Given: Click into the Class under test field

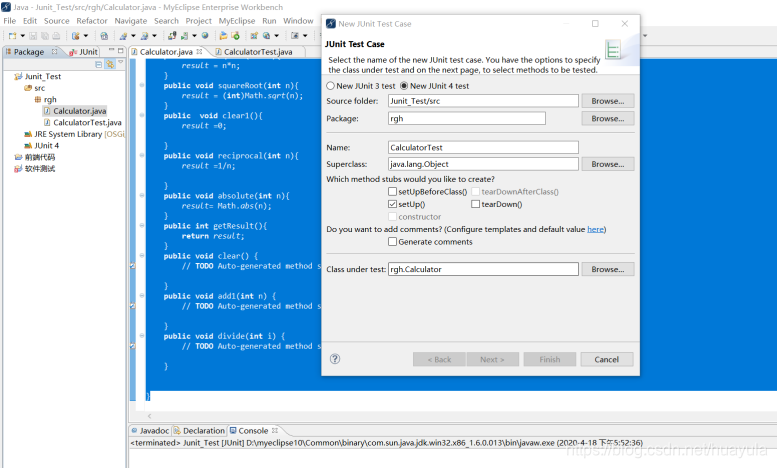Looking at the screenshot, I should click(483, 269).
